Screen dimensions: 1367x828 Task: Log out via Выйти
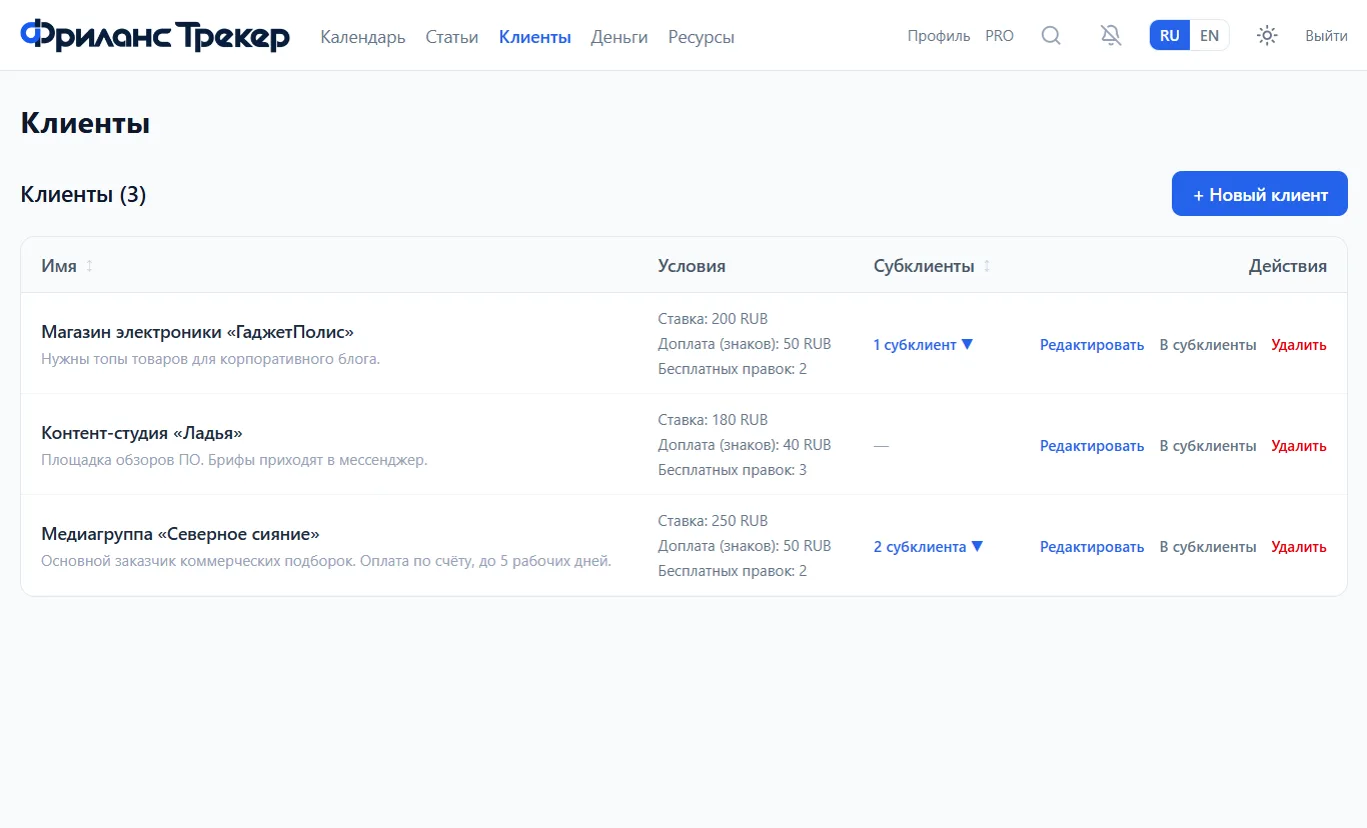(x=1326, y=36)
